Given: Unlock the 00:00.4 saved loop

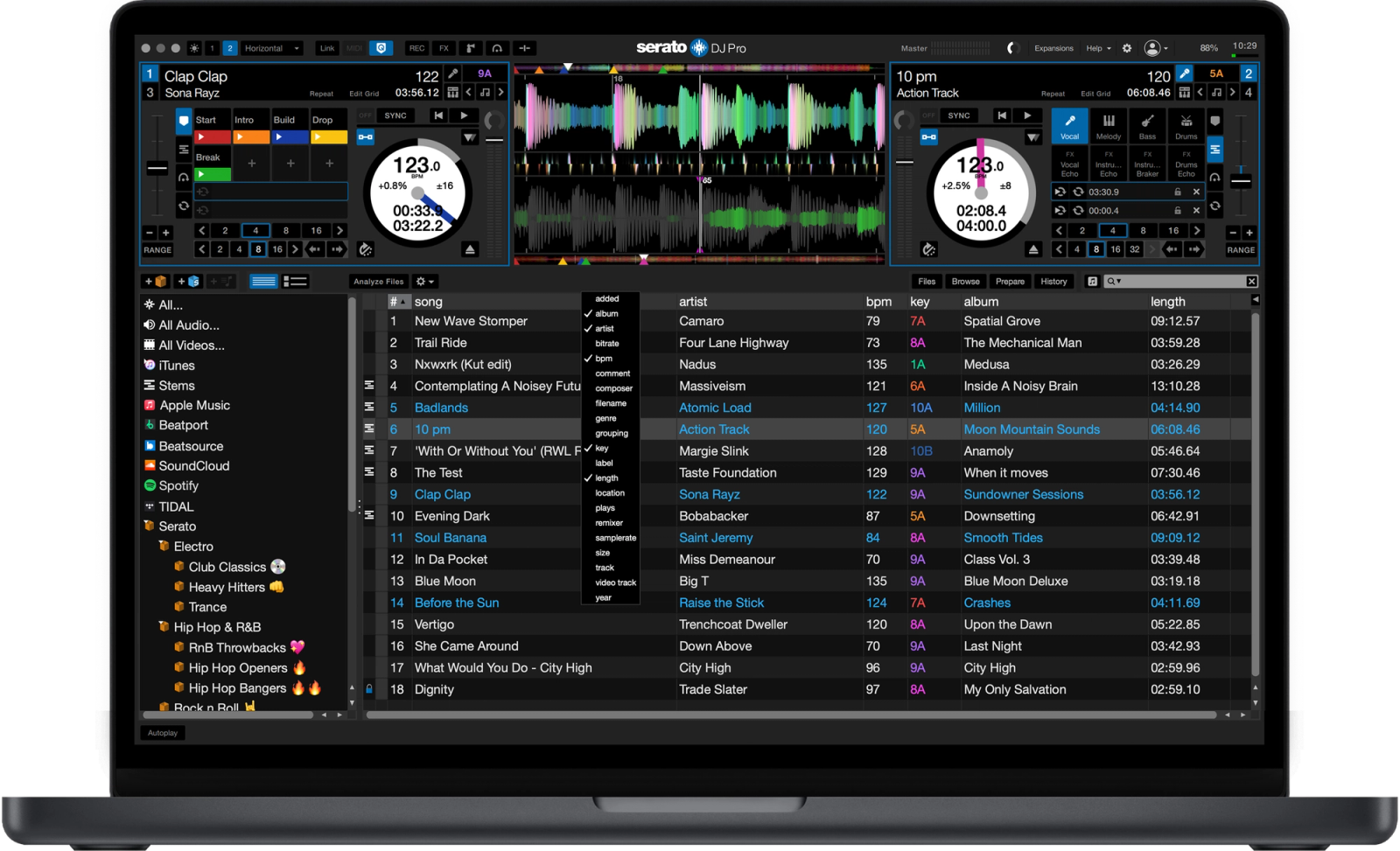Looking at the screenshot, I should click(x=1178, y=211).
